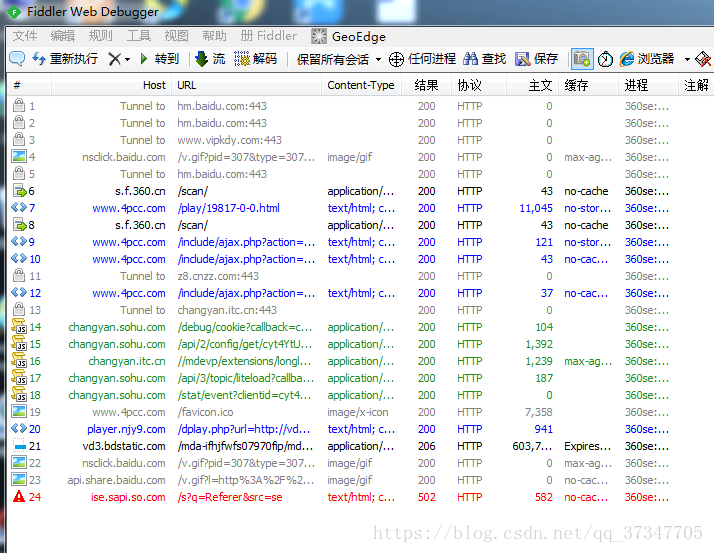Screen dimensions: 714x553
Task: Sort by the 结果 column header
Action: [427, 85]
